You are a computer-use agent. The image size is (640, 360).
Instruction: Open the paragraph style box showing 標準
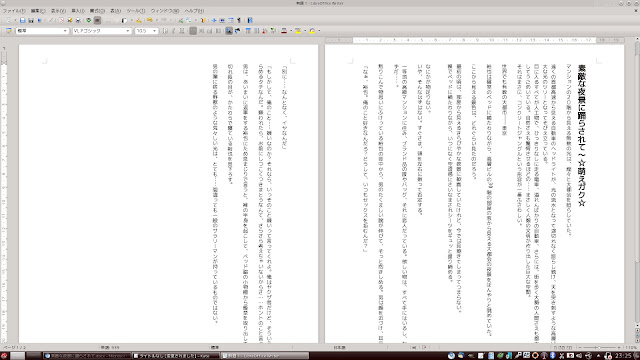pyautogui.click(x=42, y=31)
